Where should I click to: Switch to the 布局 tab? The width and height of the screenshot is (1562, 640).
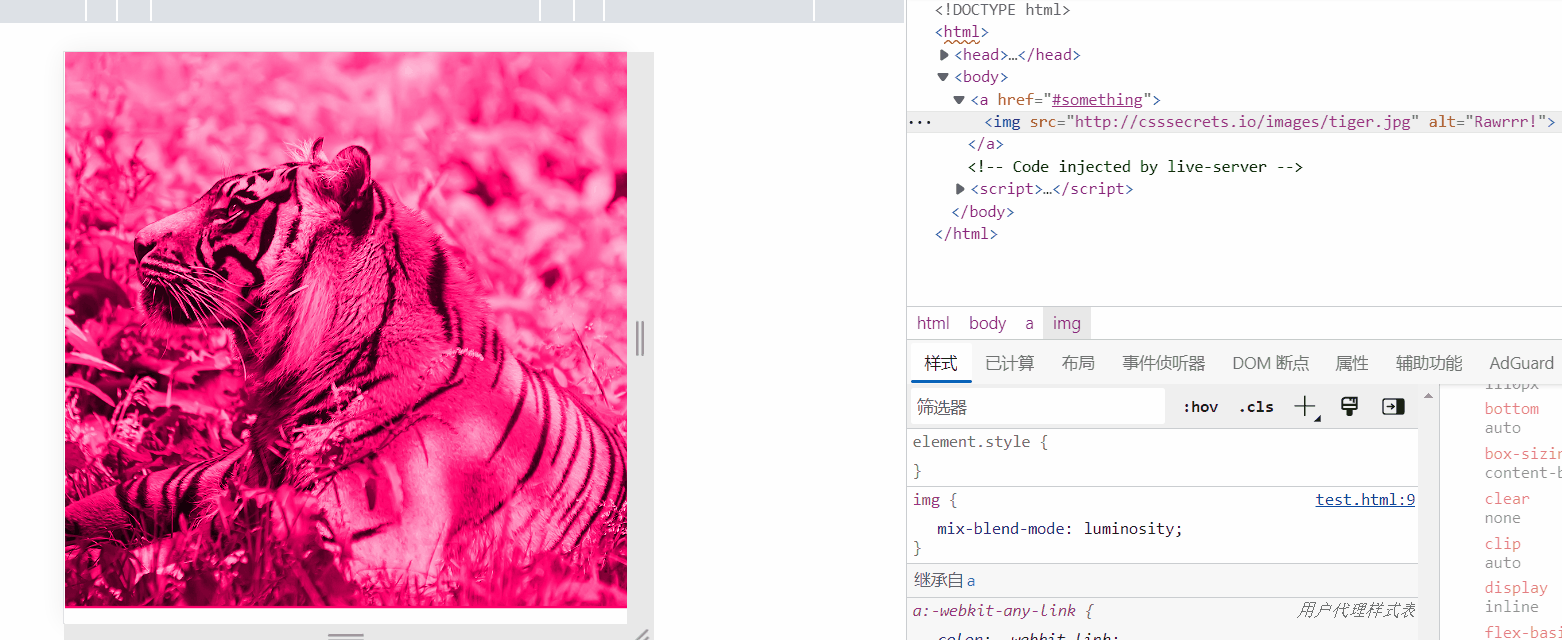coord(1078,363)
